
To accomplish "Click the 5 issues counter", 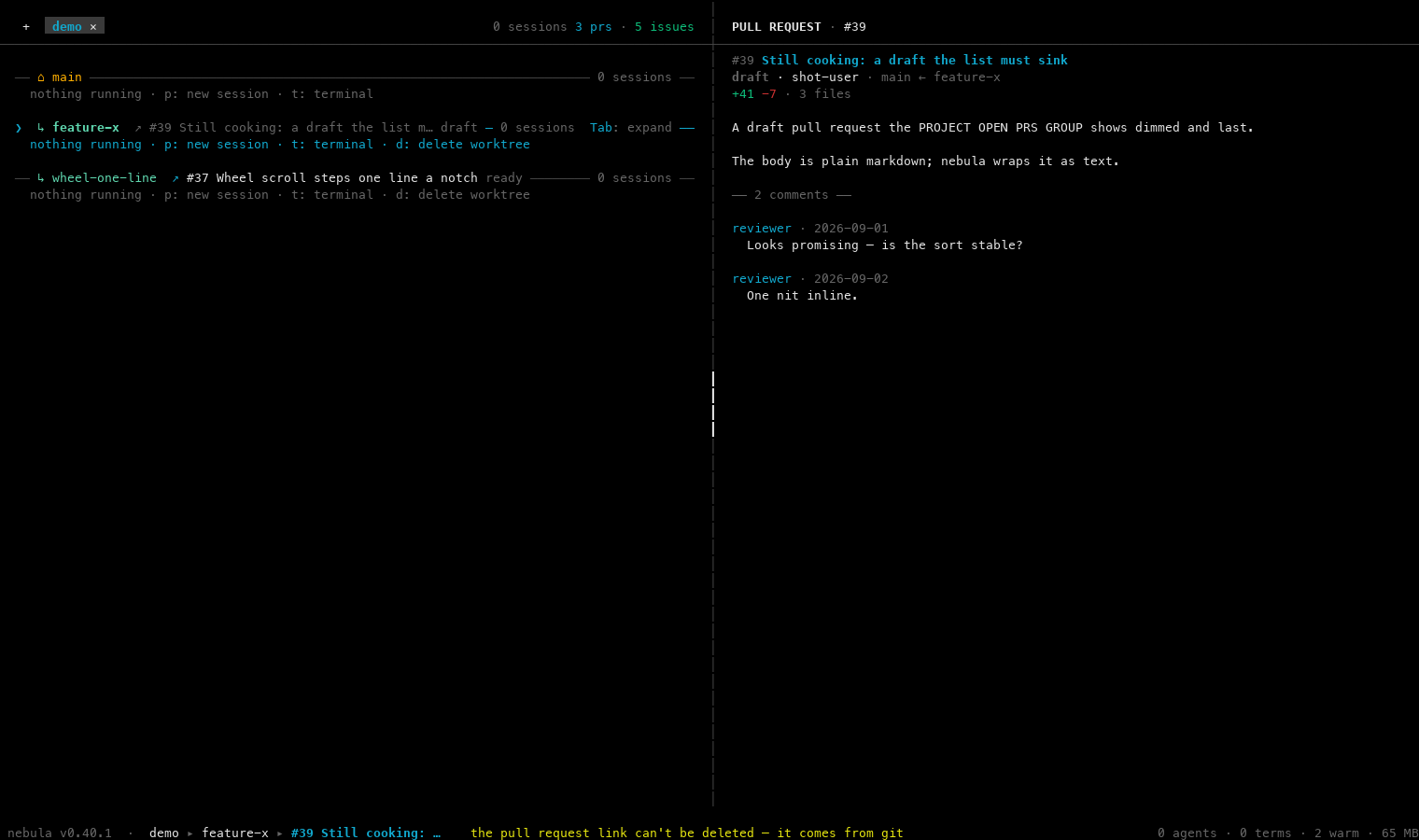I will click(x=665, y=27).
